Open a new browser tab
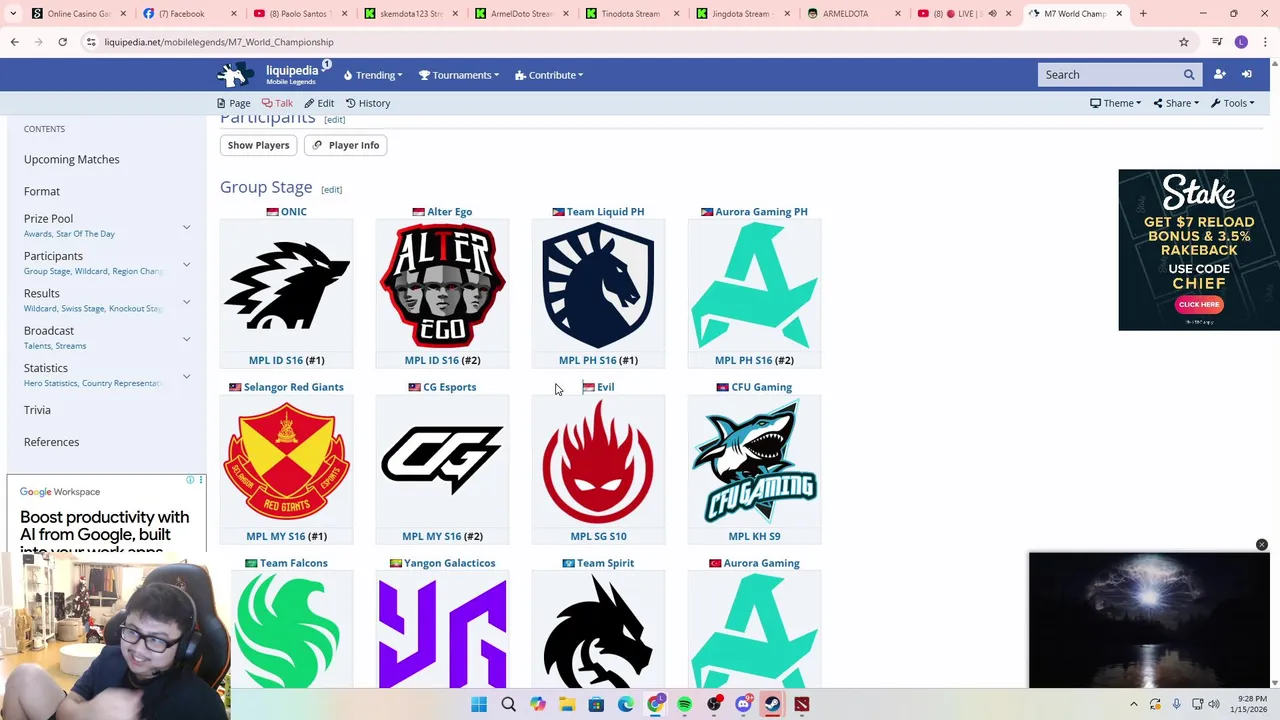Viewport: 1280px width, 720px height. pos(1143,14)
